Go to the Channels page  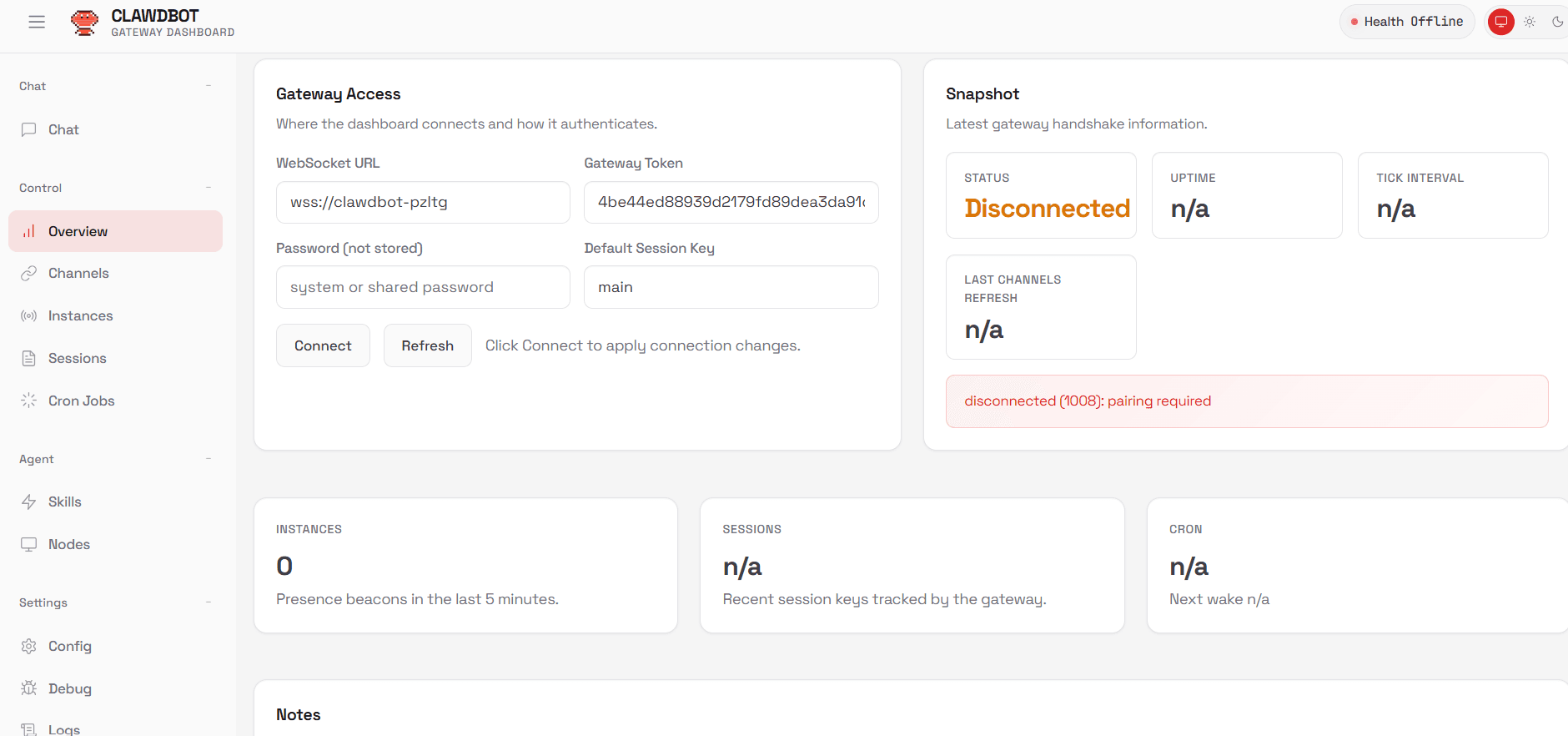pyautogui.click(x=115, y=273)
